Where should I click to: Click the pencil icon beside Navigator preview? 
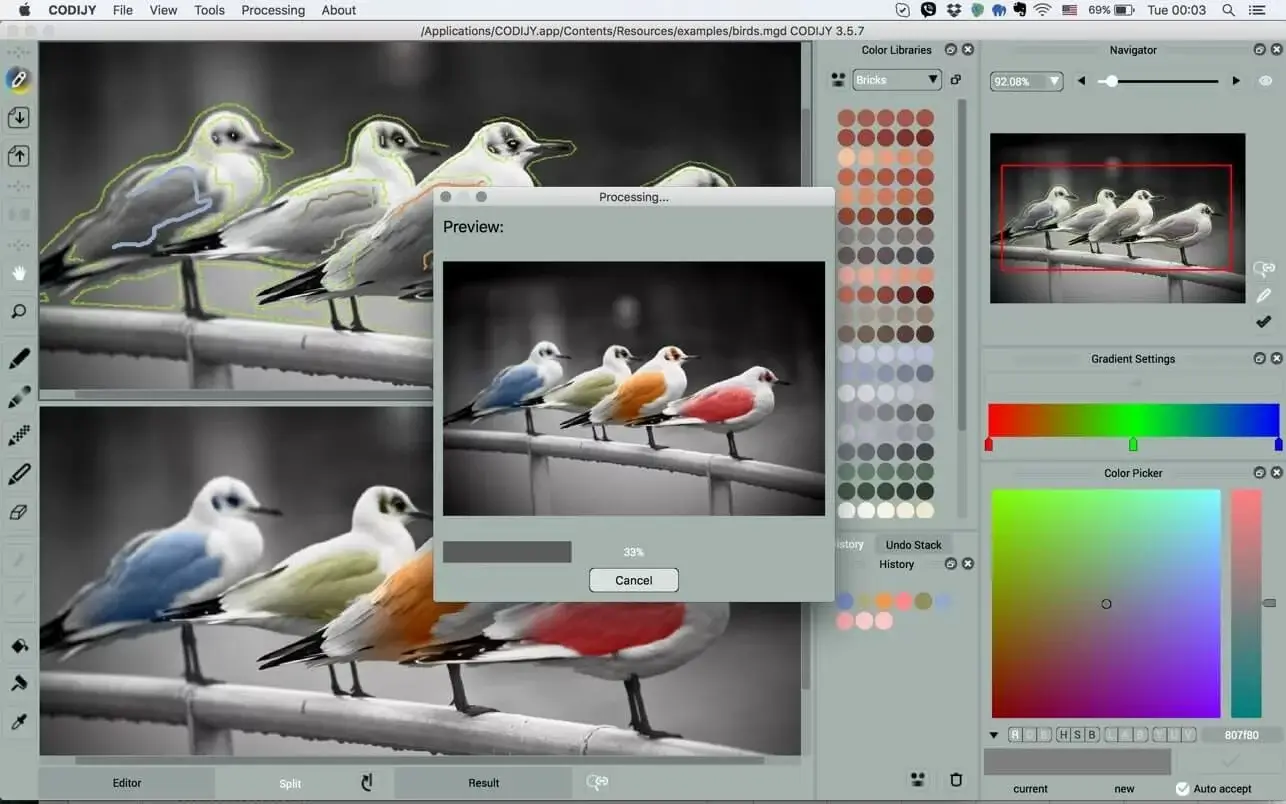1264,296
